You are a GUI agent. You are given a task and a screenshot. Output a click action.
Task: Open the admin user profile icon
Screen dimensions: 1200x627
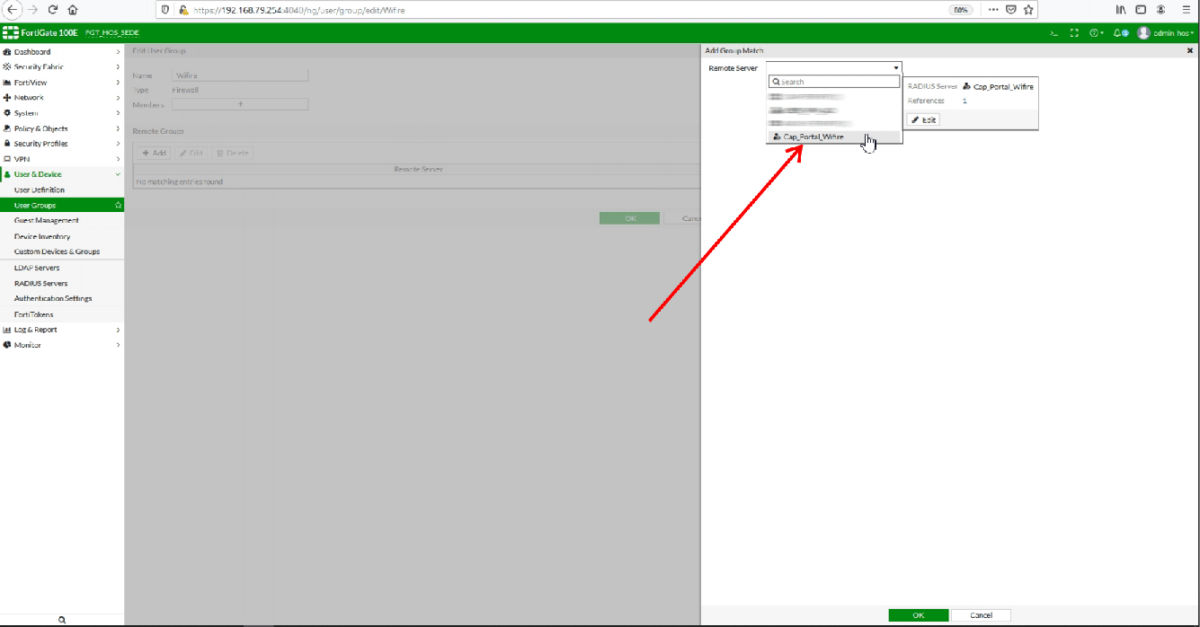[x=1143, y=33]
